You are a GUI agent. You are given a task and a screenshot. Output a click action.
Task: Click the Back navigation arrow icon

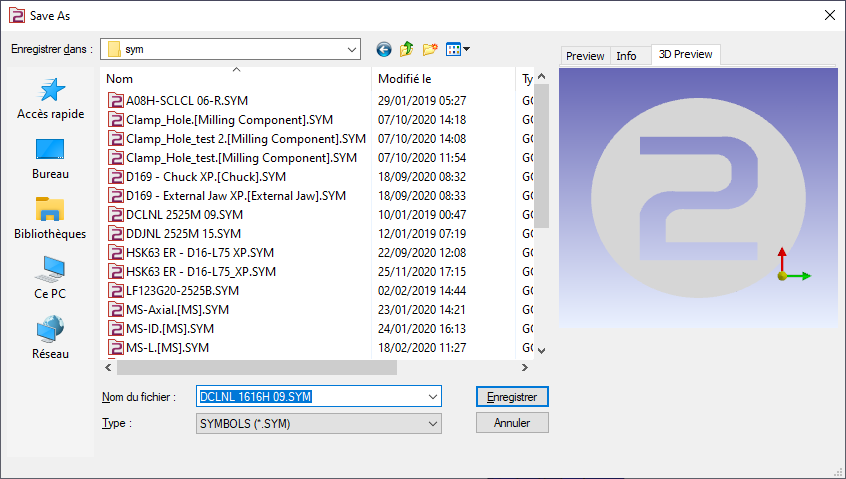coord(384,49)
